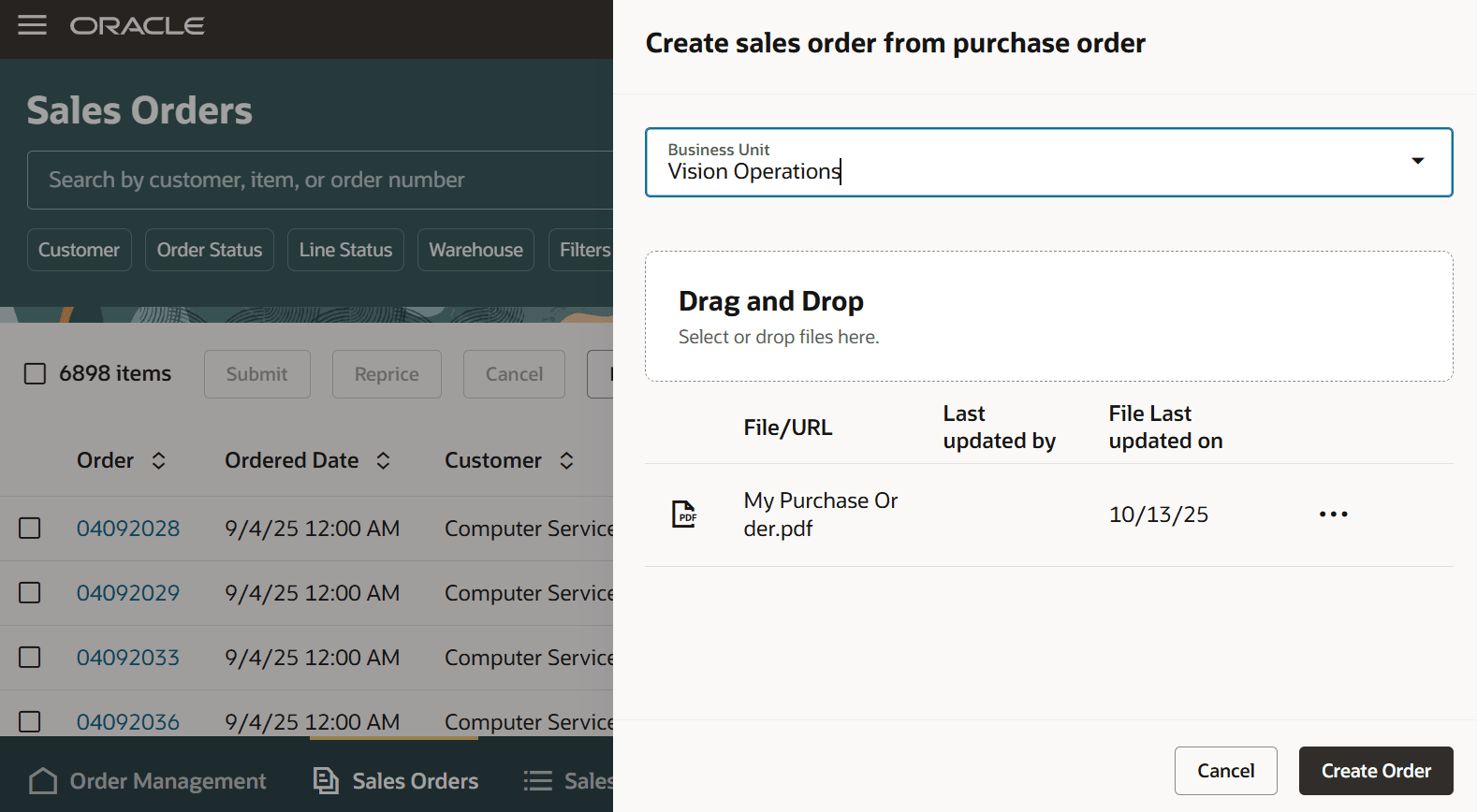Switch to the Sales Orders tab
This screenshot has height=812, width=1477.
coord(415,781)
